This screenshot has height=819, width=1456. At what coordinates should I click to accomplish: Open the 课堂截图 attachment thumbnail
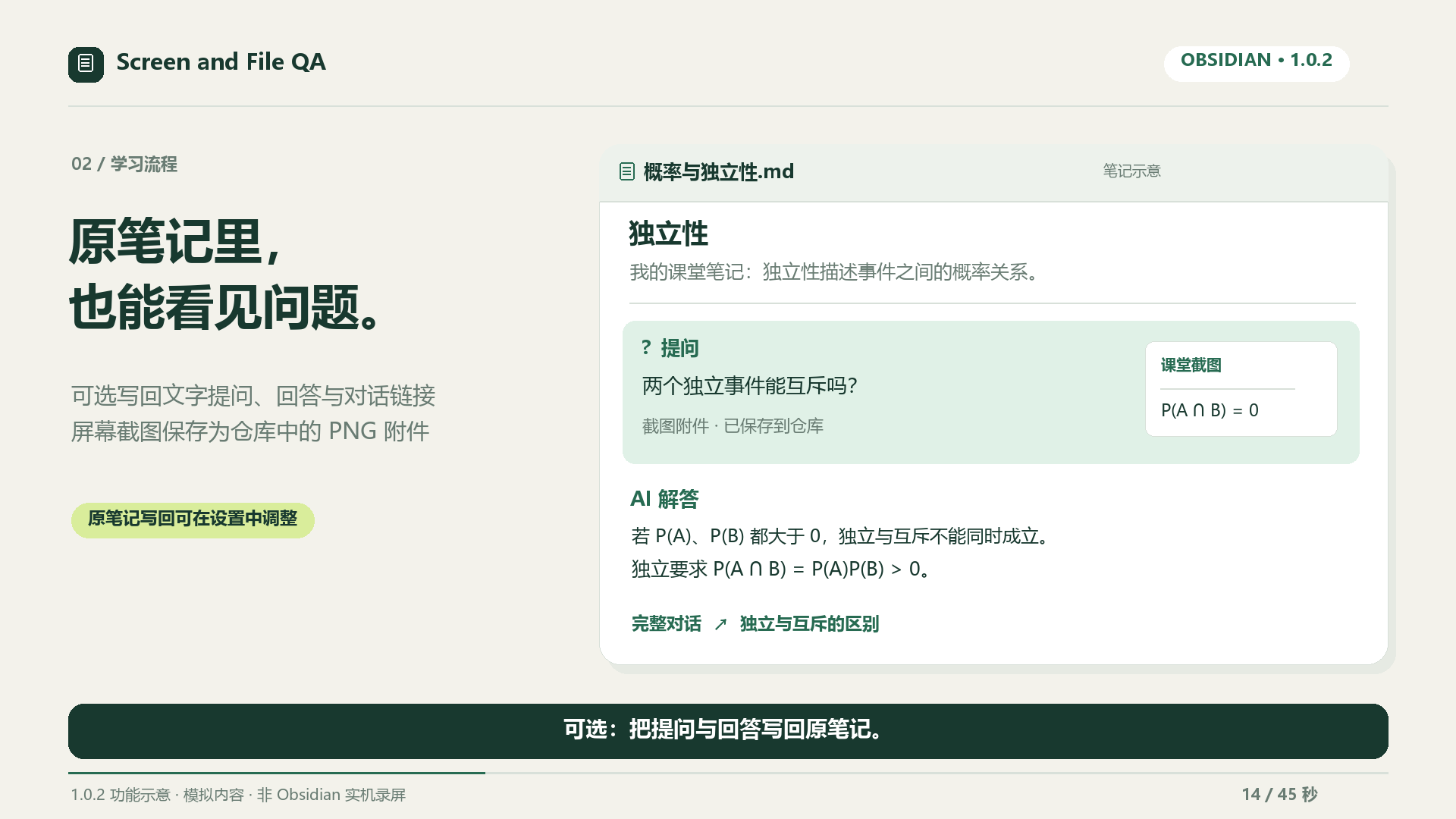(1241, 389)
